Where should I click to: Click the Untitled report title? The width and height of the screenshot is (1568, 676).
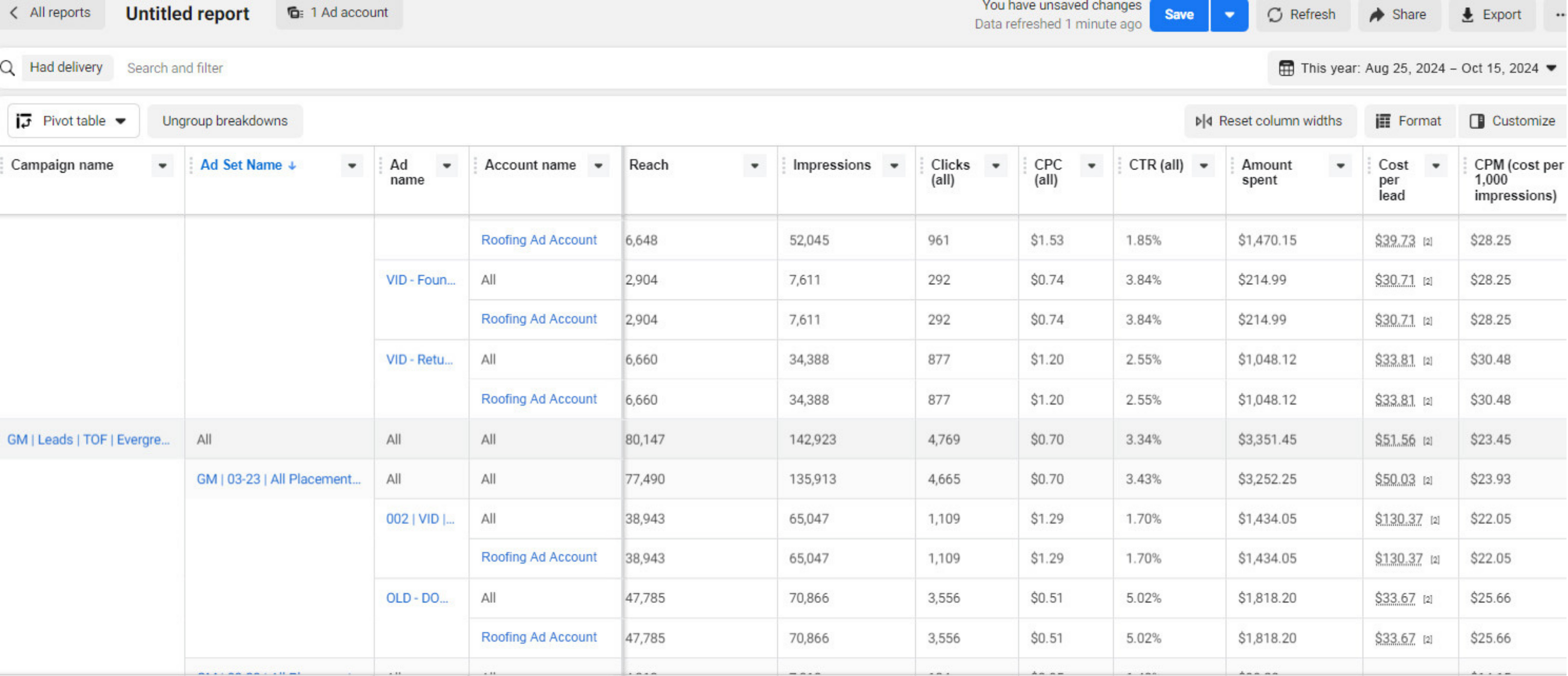click(187, 14)
